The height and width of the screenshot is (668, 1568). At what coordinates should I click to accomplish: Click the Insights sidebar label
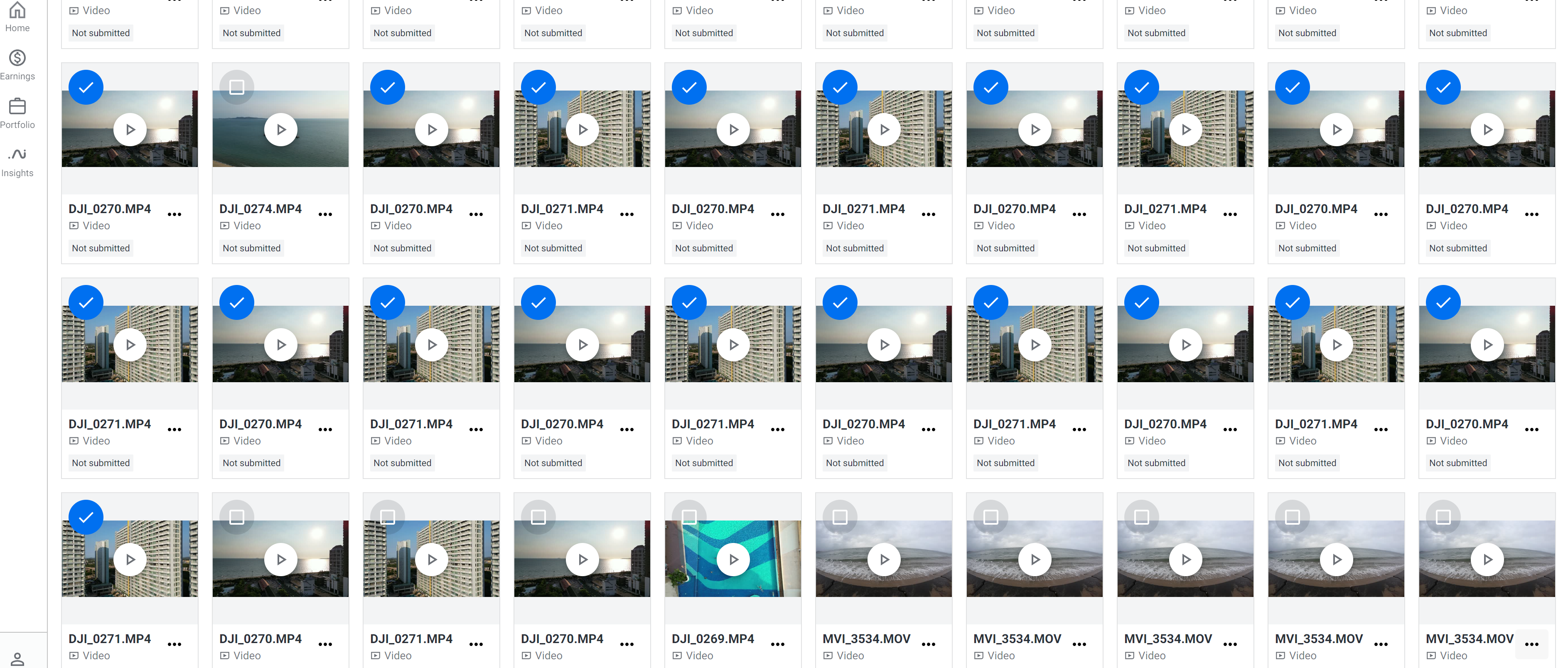[17, 173]
